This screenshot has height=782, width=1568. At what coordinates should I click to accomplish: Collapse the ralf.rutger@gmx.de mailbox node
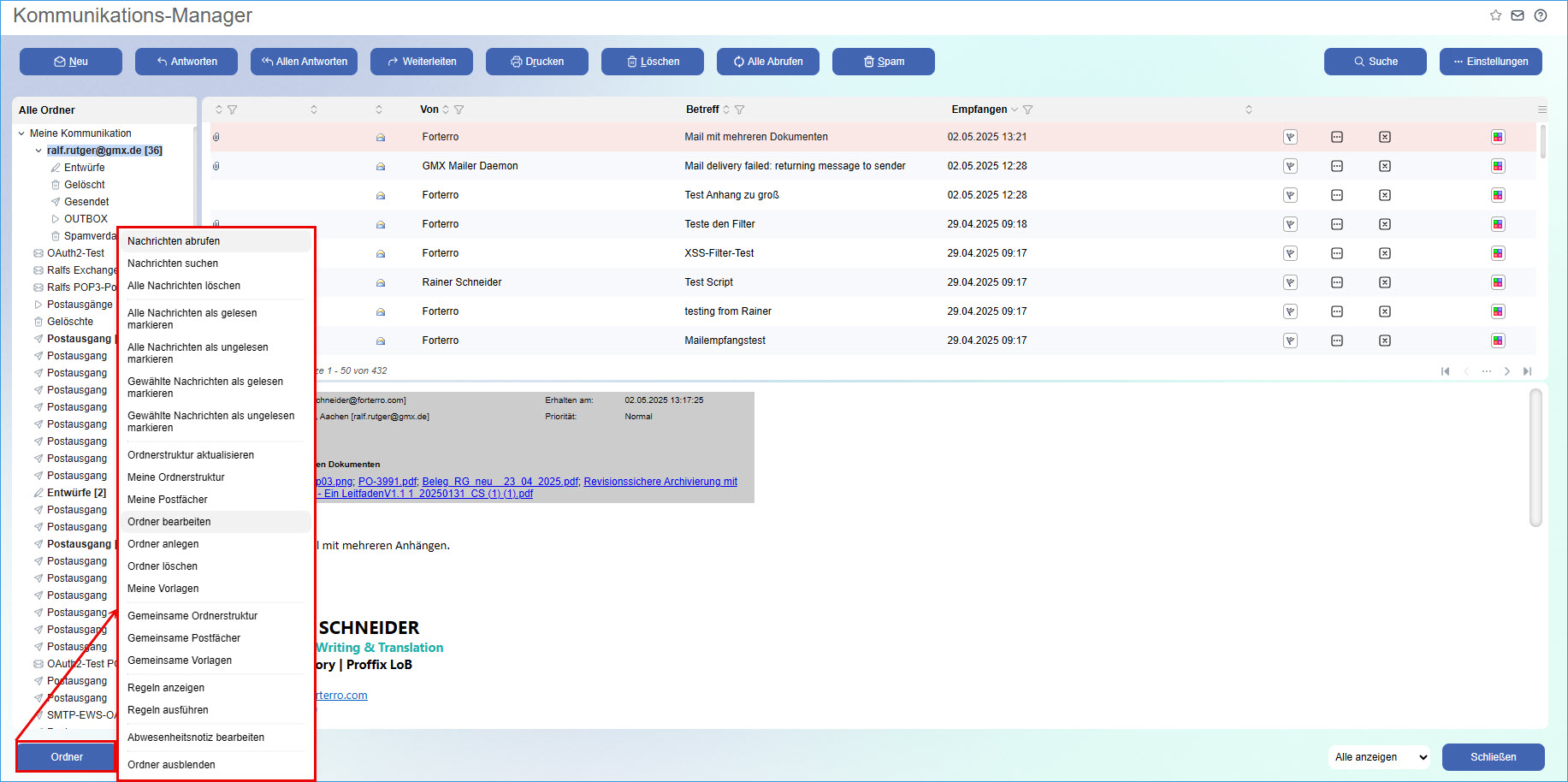[38, 150]
